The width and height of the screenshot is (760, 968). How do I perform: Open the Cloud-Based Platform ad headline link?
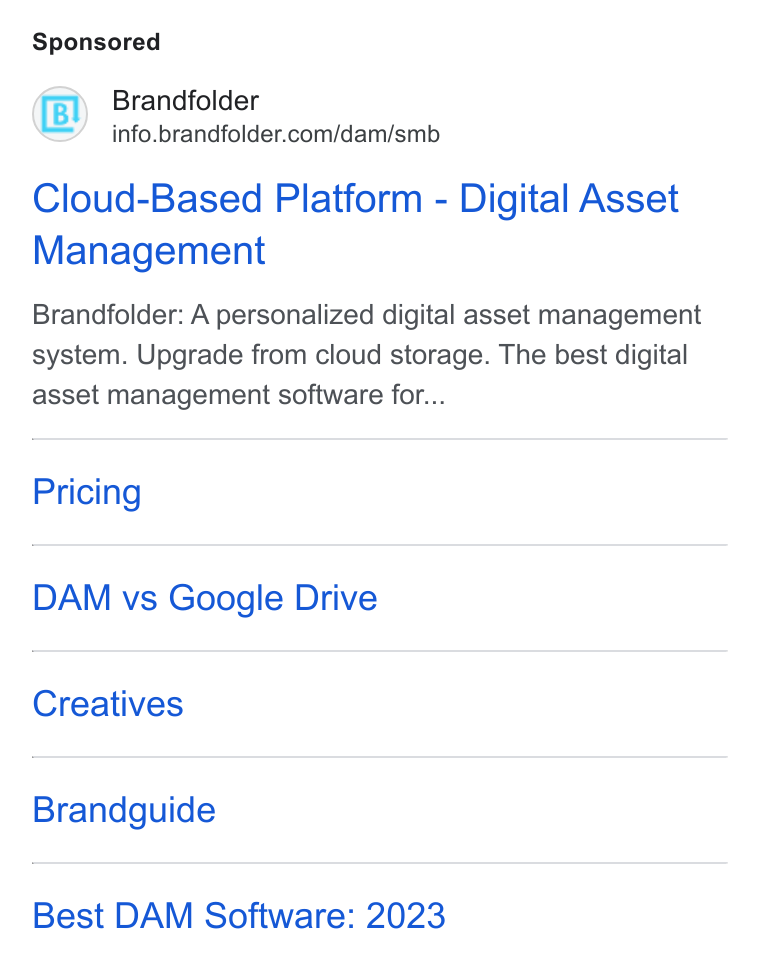coord(356,225)
